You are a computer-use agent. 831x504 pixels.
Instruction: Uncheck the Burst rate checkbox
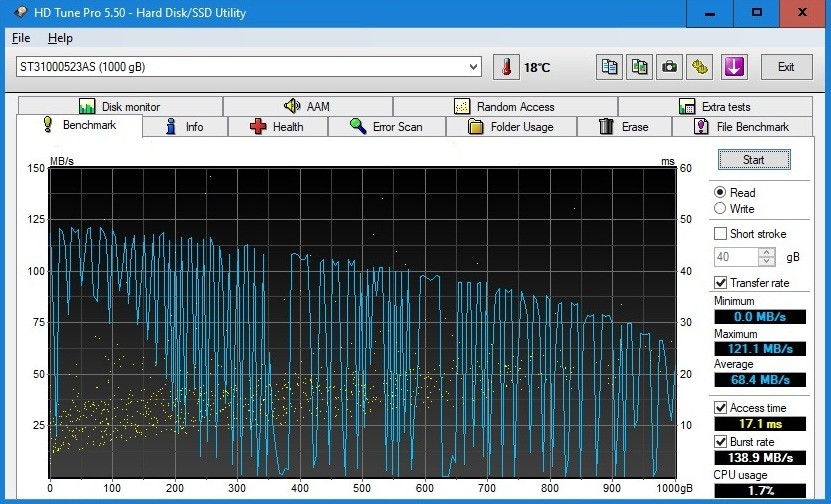(720, 441)
